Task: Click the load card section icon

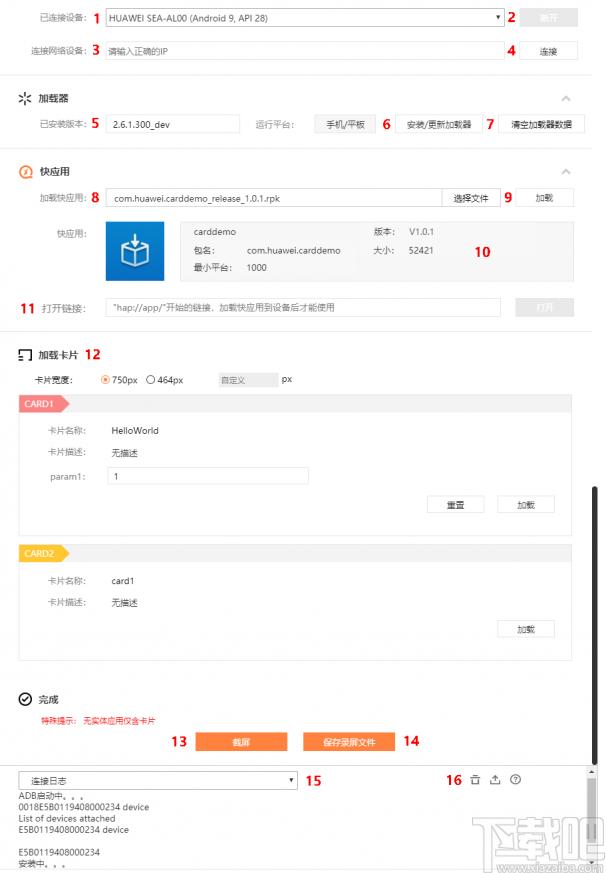Action: tap(26, 355)
